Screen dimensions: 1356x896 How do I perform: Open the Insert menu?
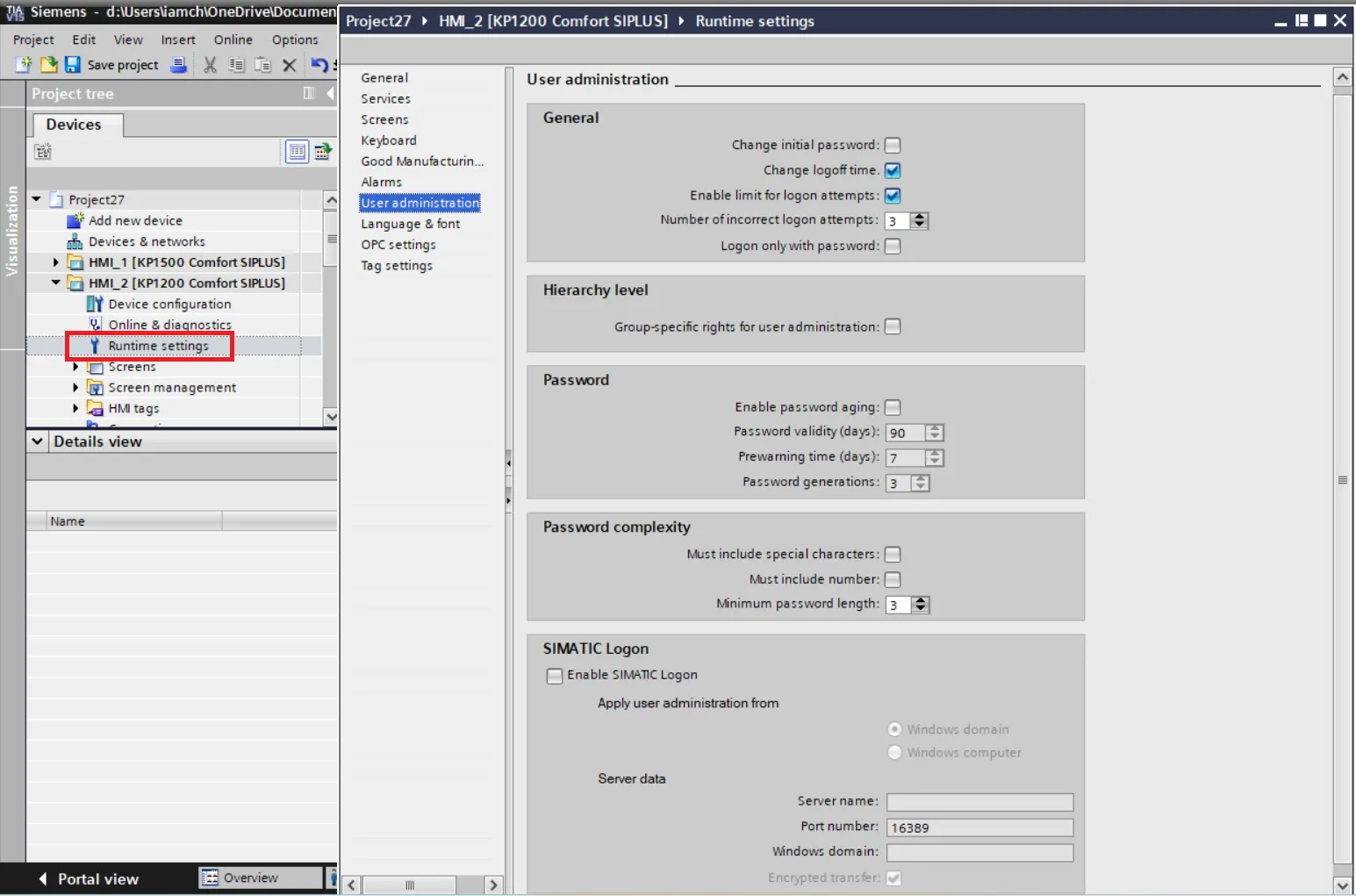[x=178, y=39]
